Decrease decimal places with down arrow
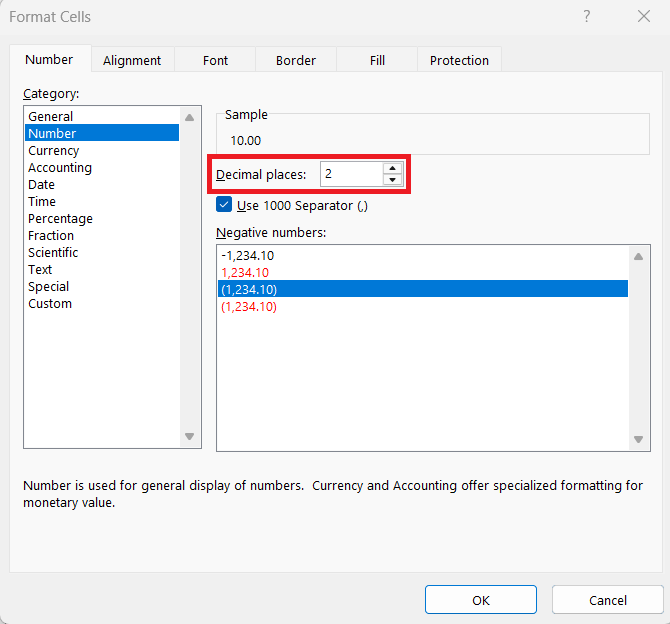 tap(392, 180)
